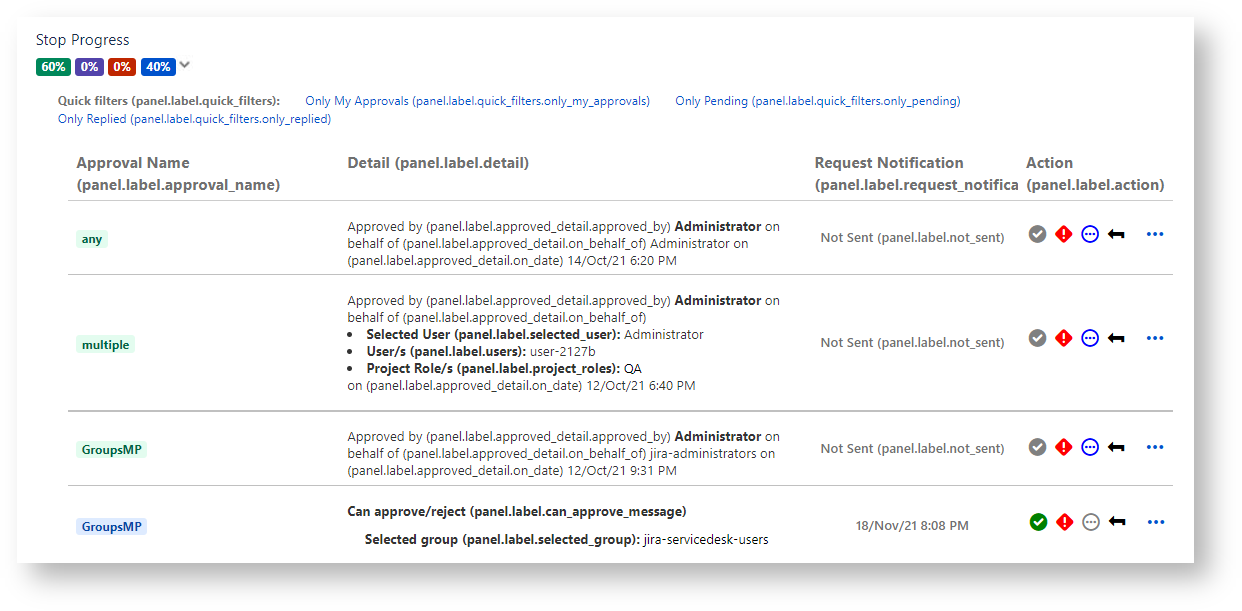Open the three-dot menu for the 'any' approval
Viewport: 1242px width, 611px height.
(x=1155, y=234)
